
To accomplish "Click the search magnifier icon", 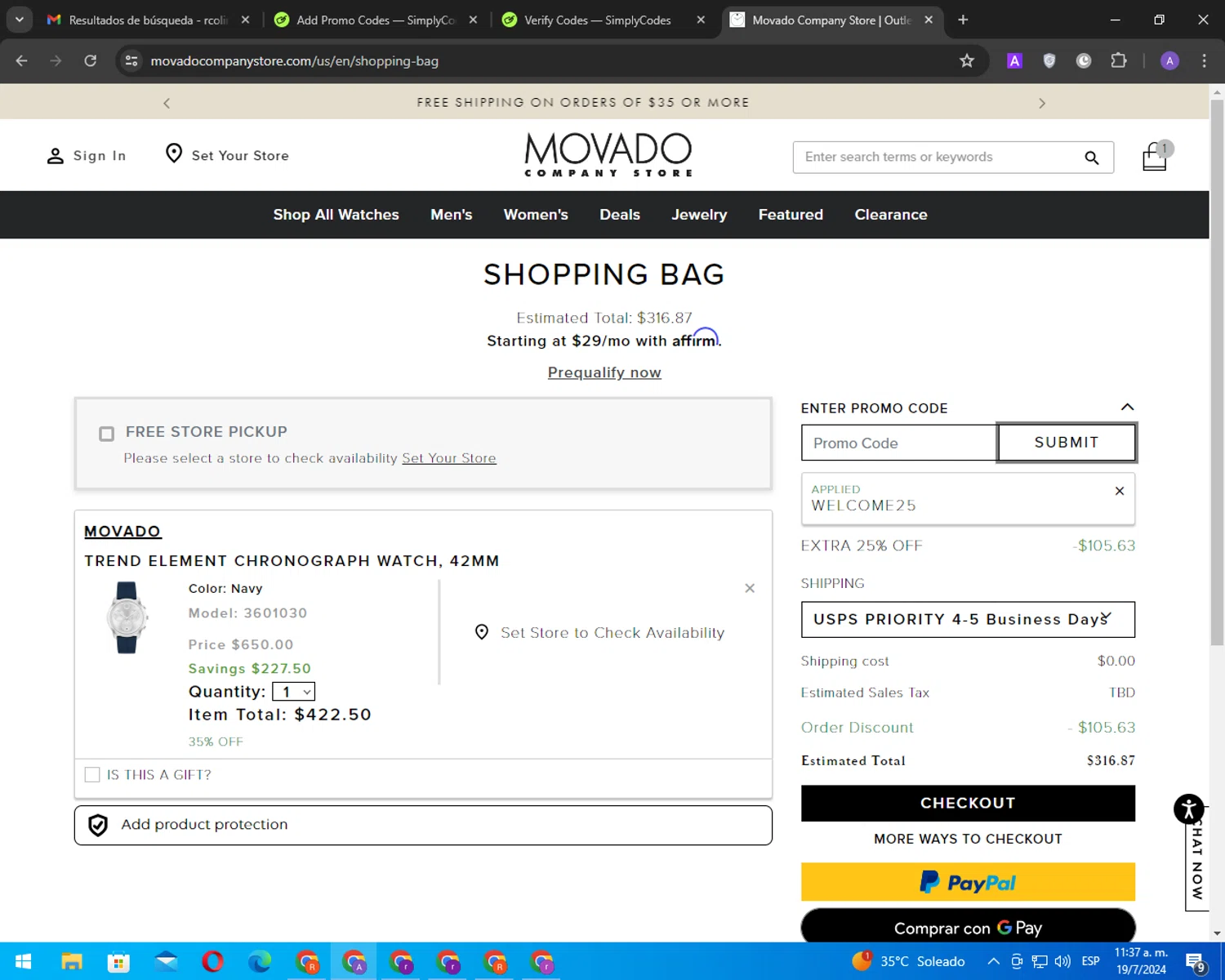I will click(x=1092, y=158).
